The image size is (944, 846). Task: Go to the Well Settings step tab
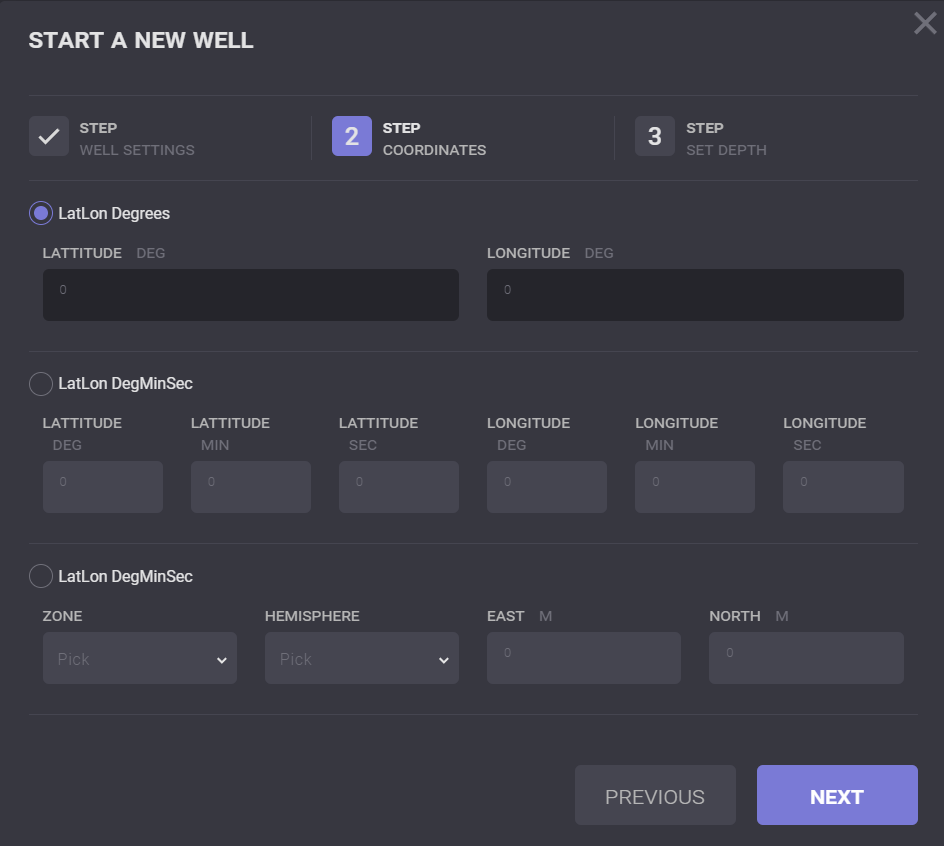[136, 139]
